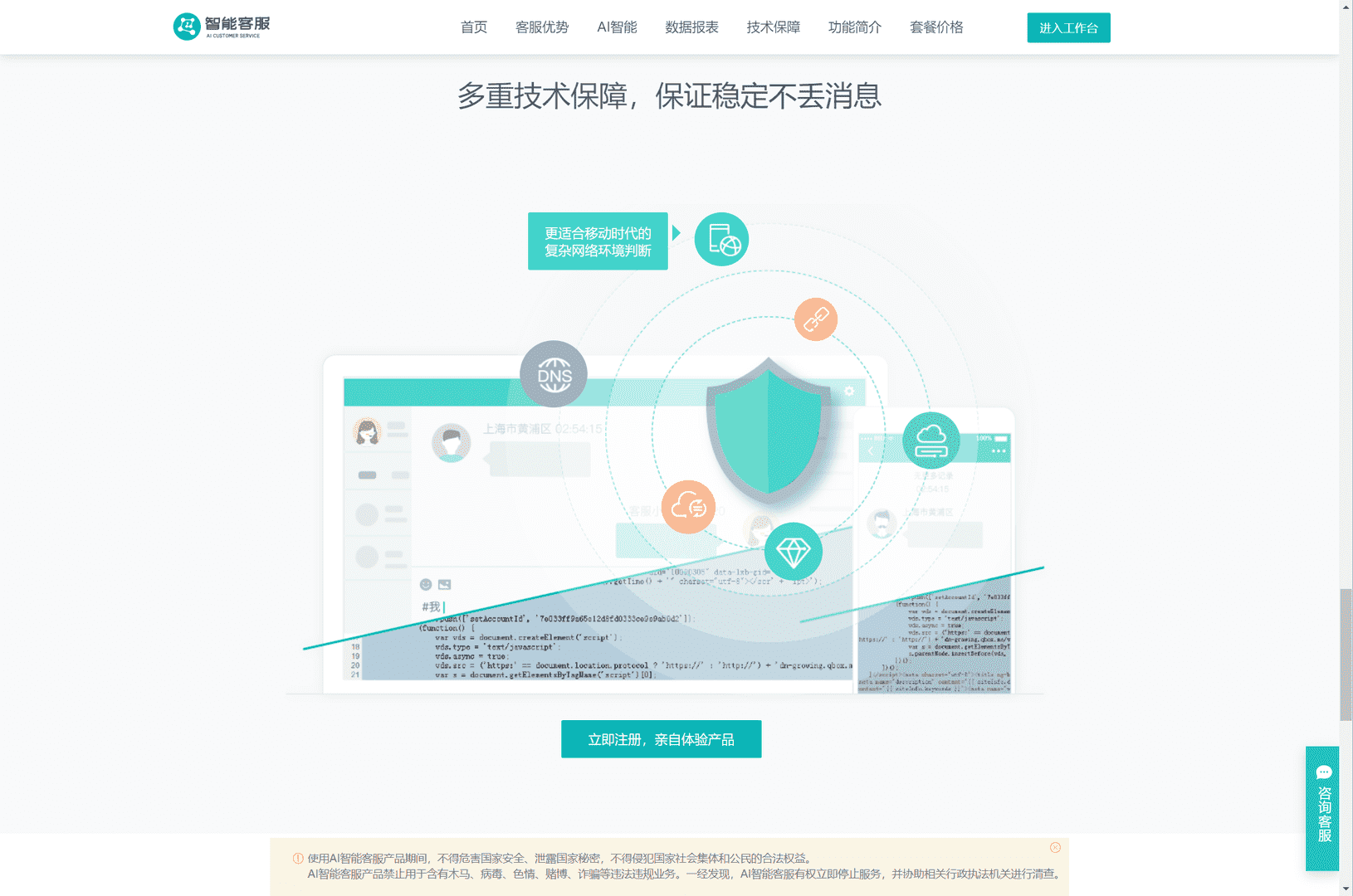Screen dimensions: 1353x896
Task: Close the orange notice banner
Action: click(x=1055, y=847)
